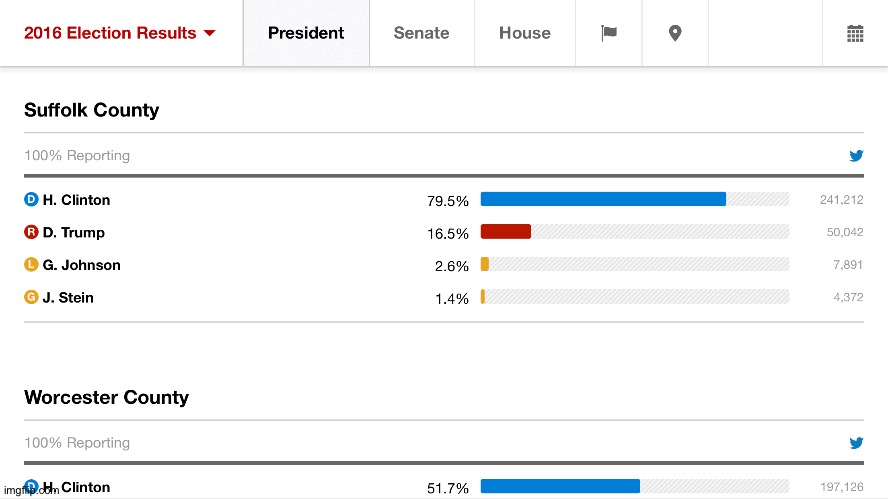Screen dimensions: 888x499
Task: Expand the 2016 Election Results dropdown
Action: 120,33
